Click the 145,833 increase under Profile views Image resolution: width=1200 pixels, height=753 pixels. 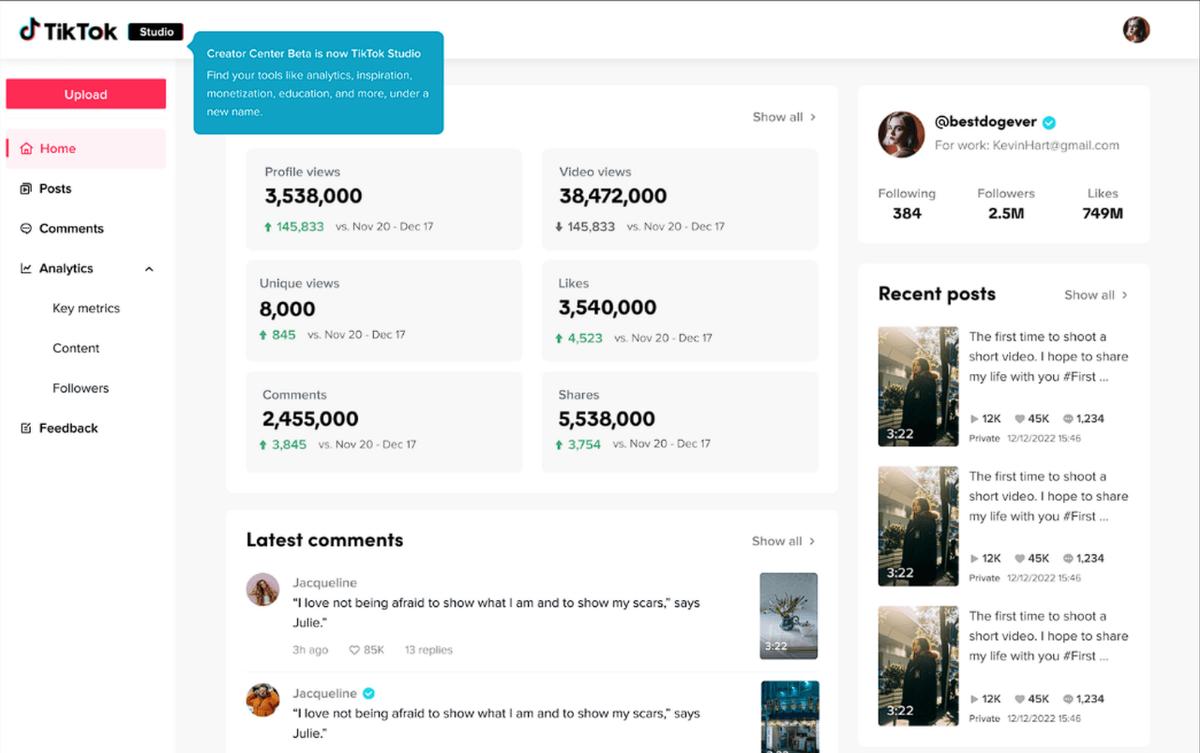(x=294, y=227)
